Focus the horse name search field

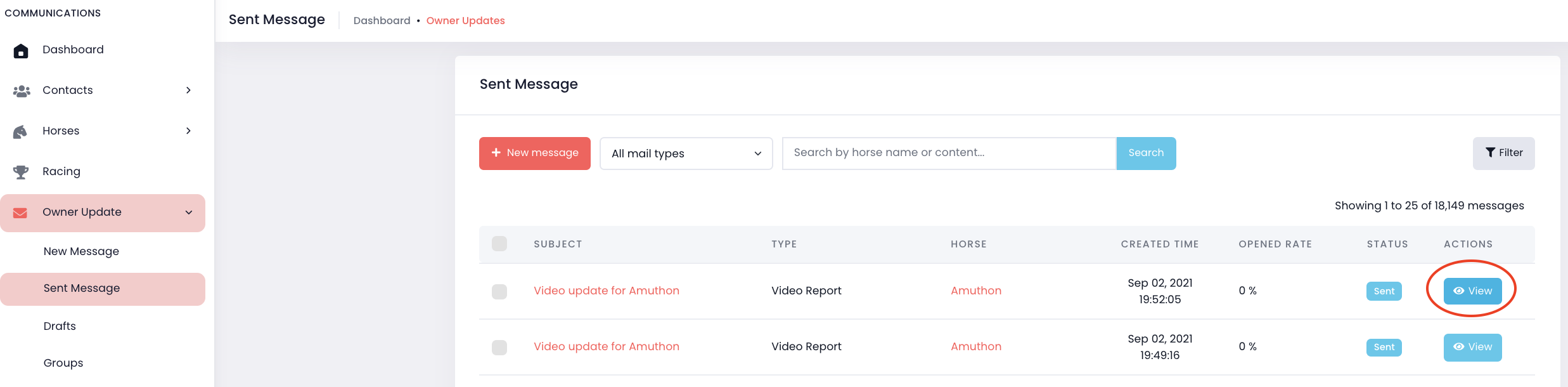click(x=949, y=153)
